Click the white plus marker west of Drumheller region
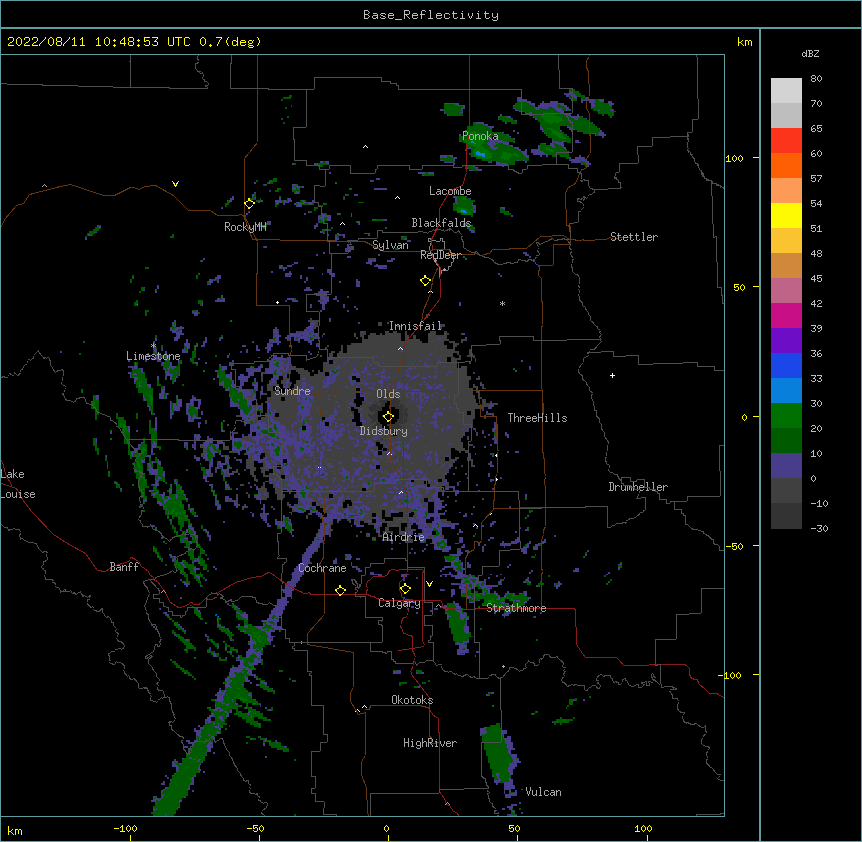Screen dimensions: 862x842 click(x=612, y=375)
